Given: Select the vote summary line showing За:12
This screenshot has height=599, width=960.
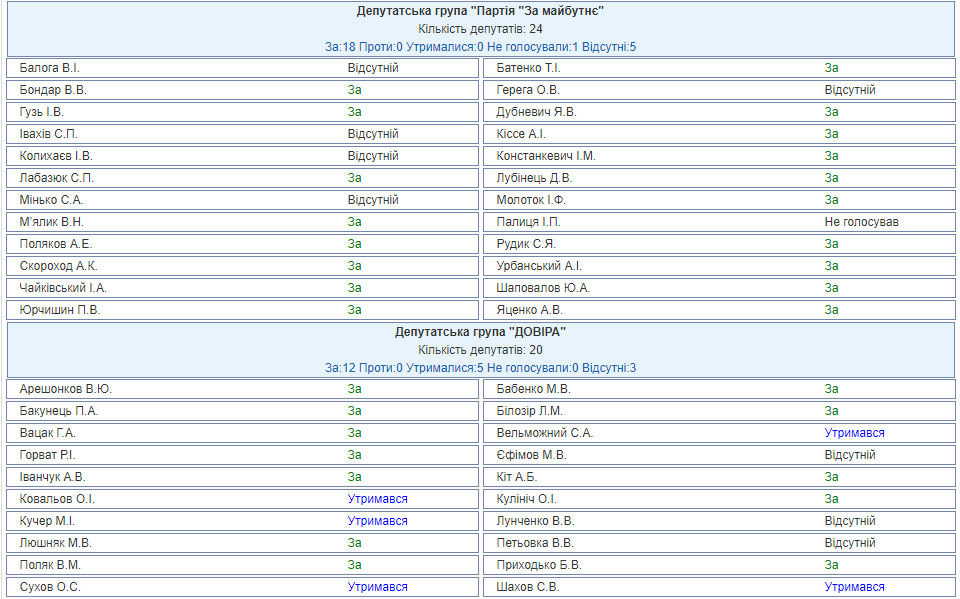Looking at the screenshot, I should (x=480, y=367).
